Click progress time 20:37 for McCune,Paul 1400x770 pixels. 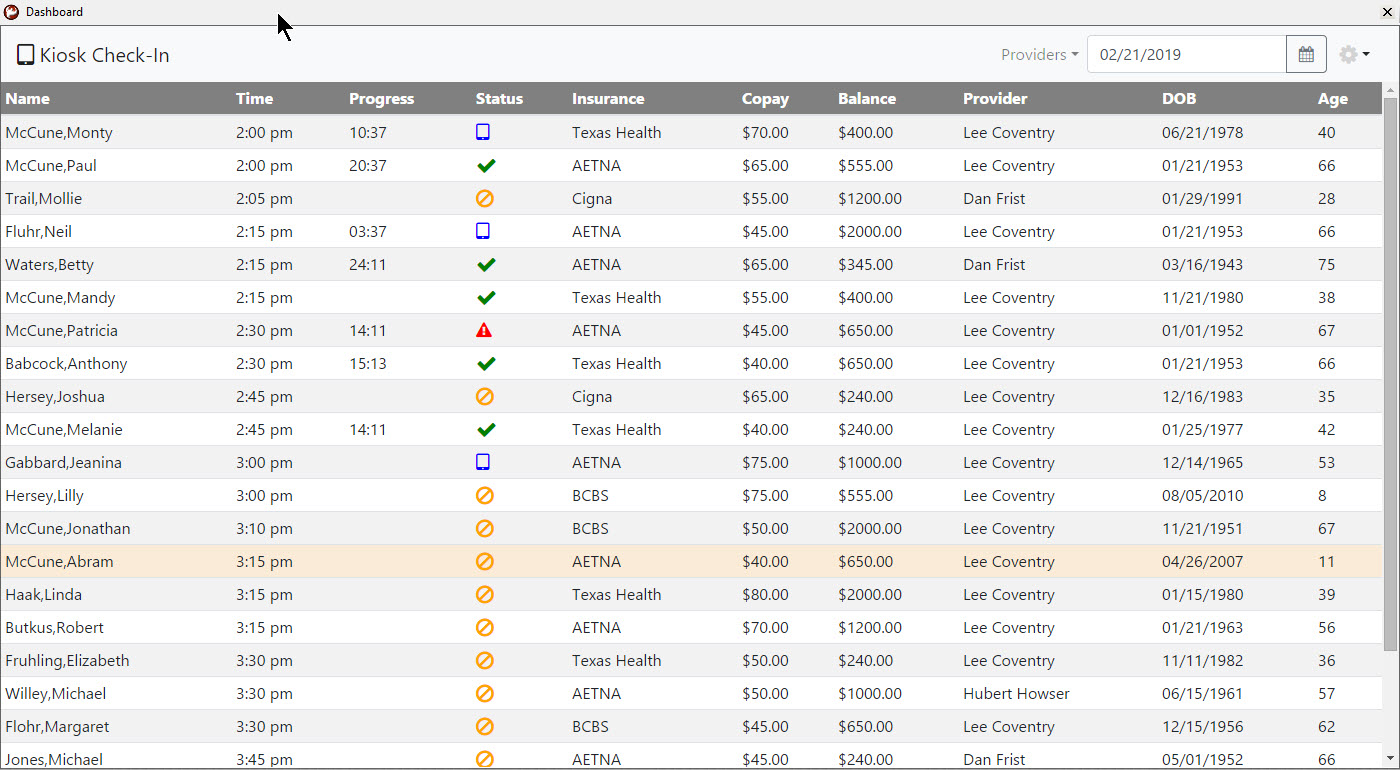click(368, 165)
